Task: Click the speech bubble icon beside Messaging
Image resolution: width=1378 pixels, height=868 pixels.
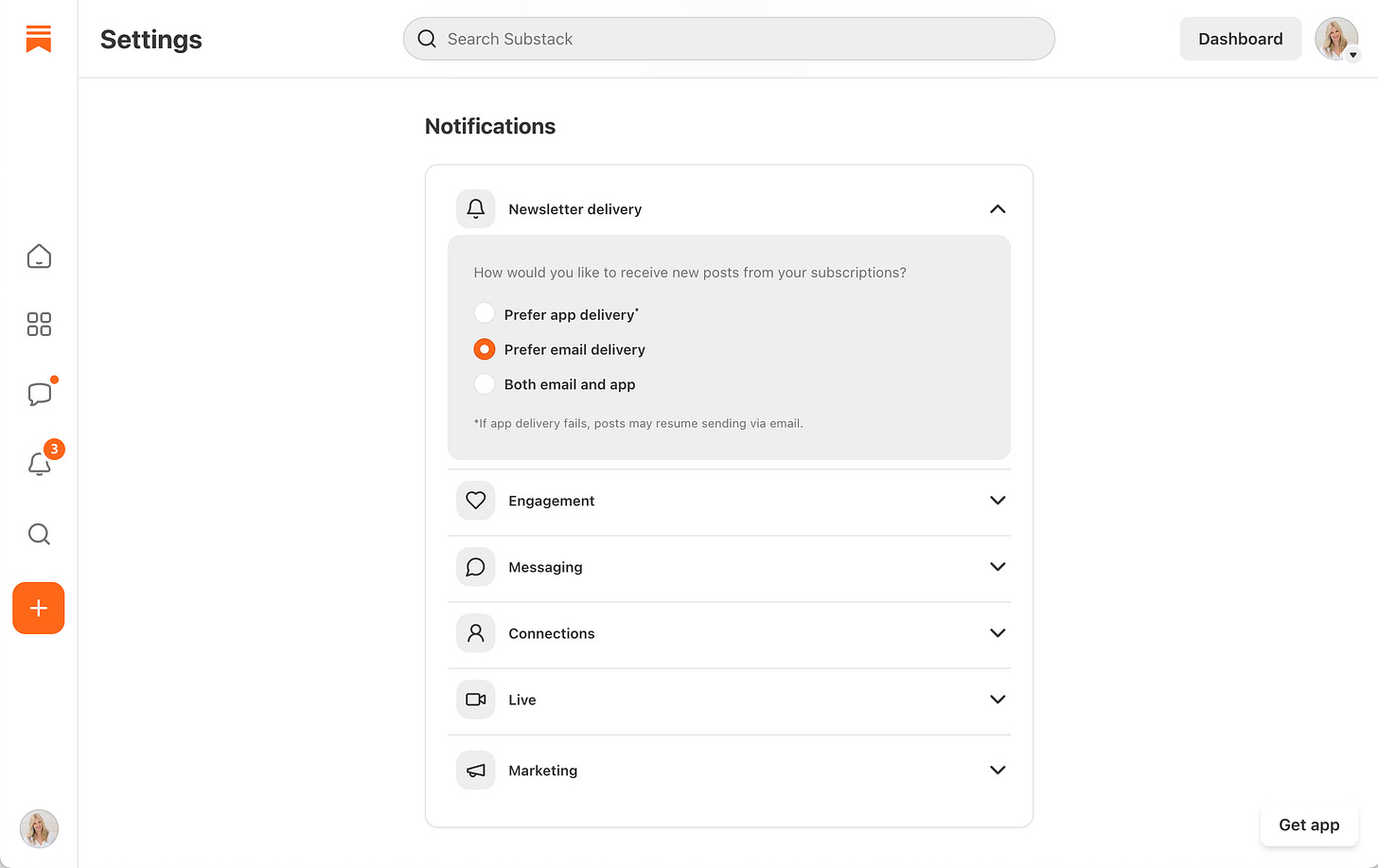Action: coord(476,567)
